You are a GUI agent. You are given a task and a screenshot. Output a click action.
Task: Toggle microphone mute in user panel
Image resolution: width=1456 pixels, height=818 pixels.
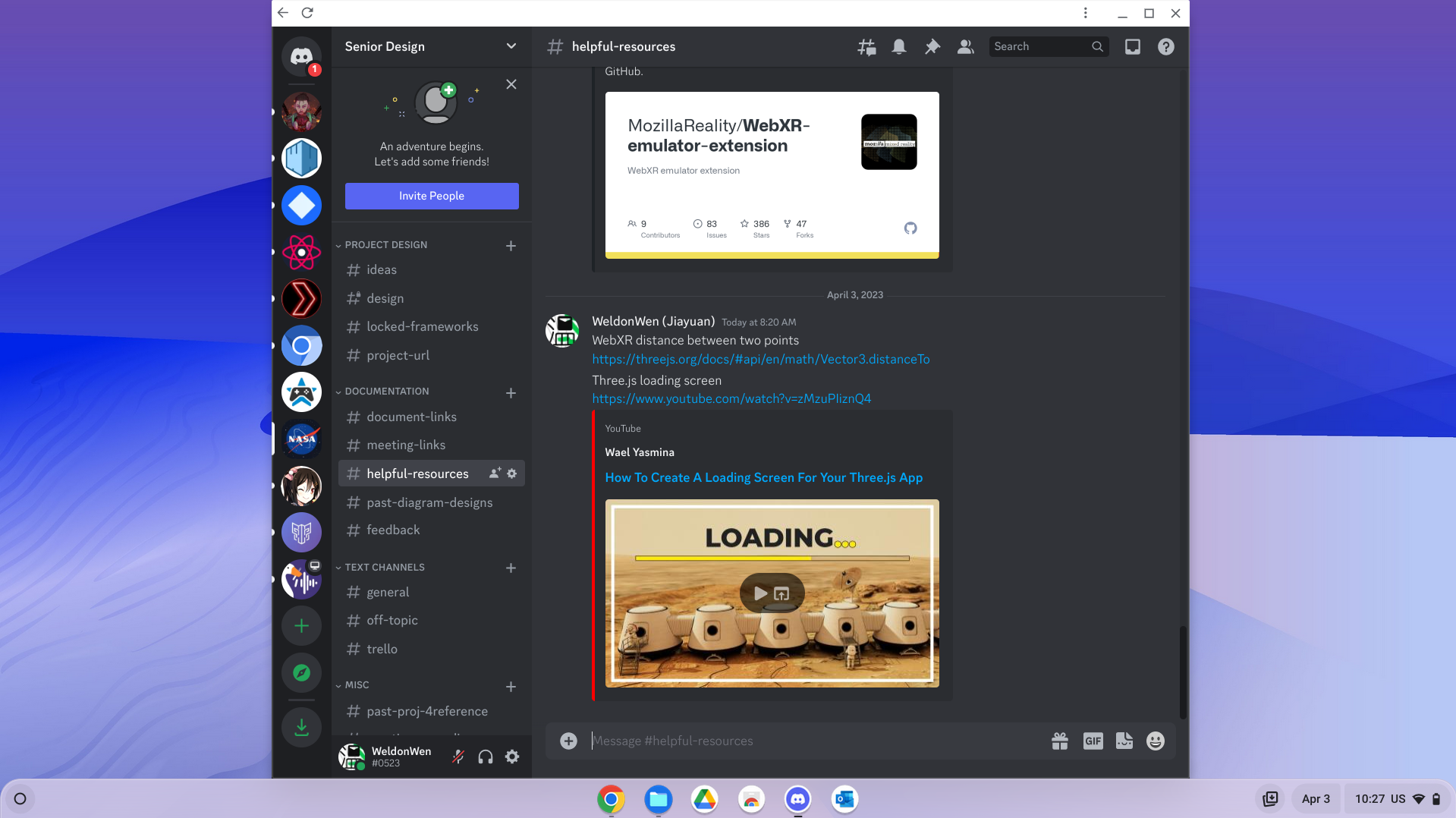[x=458, y=757]
